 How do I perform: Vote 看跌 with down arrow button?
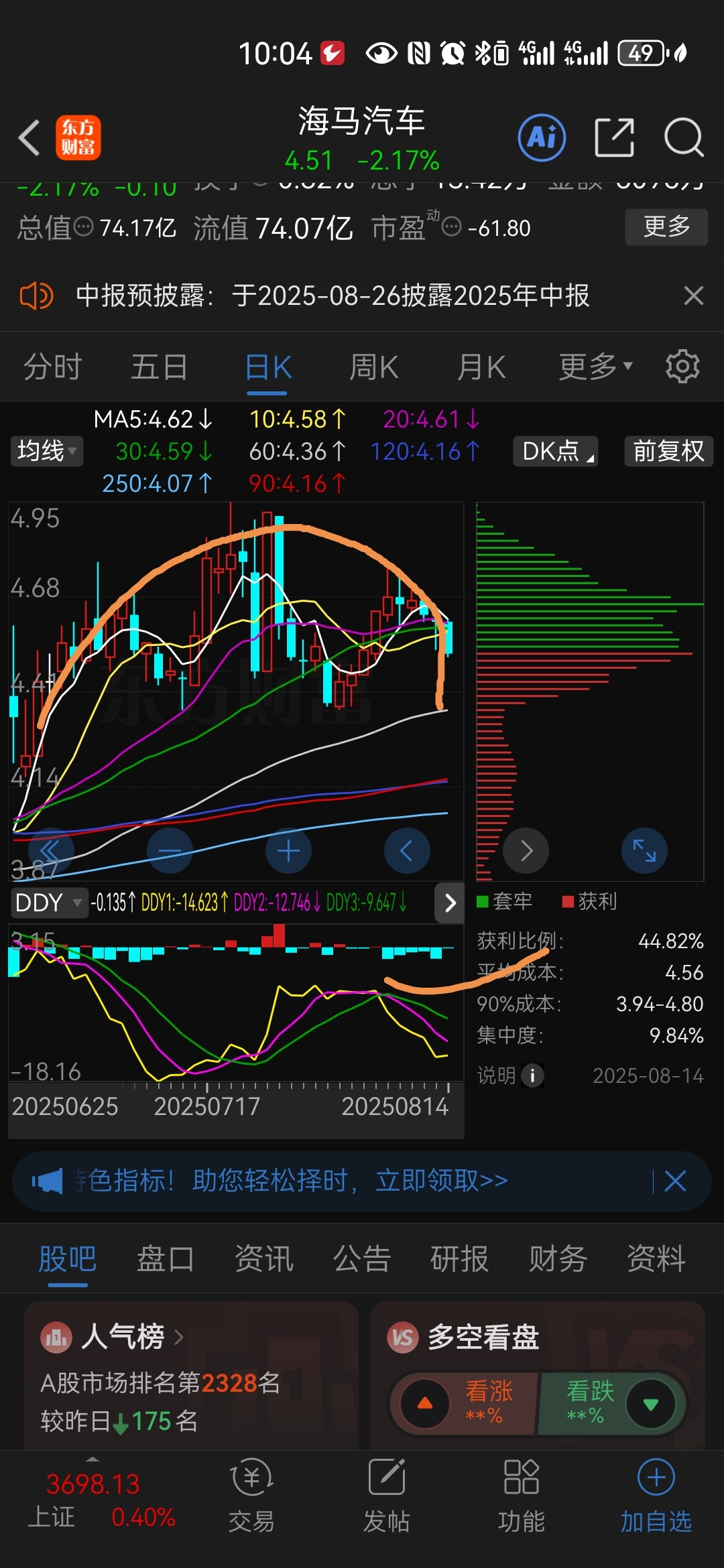650,1404
